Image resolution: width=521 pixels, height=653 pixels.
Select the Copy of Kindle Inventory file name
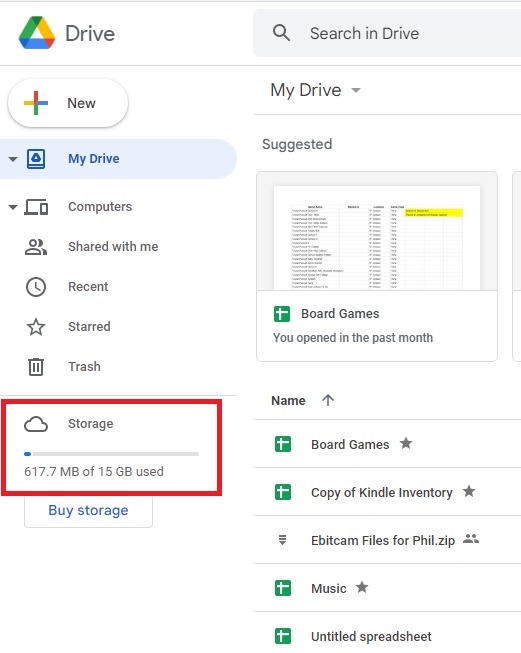coord(381,493)
